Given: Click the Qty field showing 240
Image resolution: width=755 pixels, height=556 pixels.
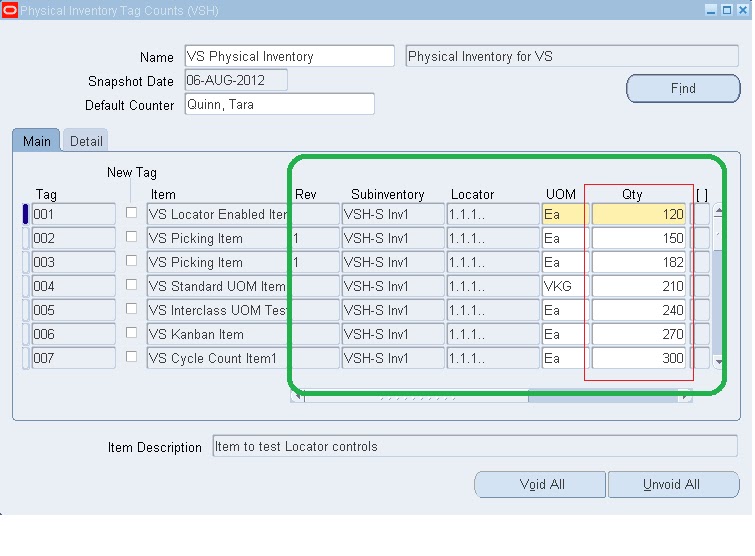Looking at the screenshot, I should coord(638,310).
